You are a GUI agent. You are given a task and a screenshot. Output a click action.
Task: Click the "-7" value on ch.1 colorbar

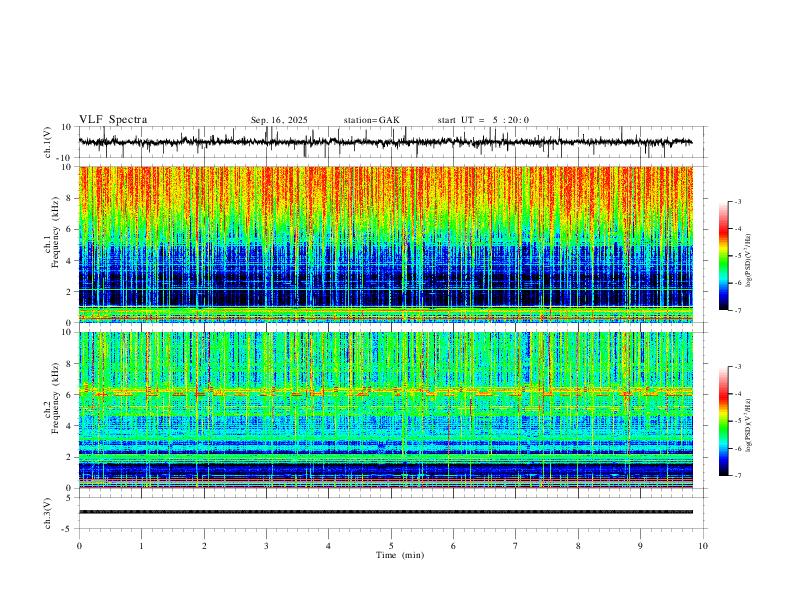click(737, 310)
